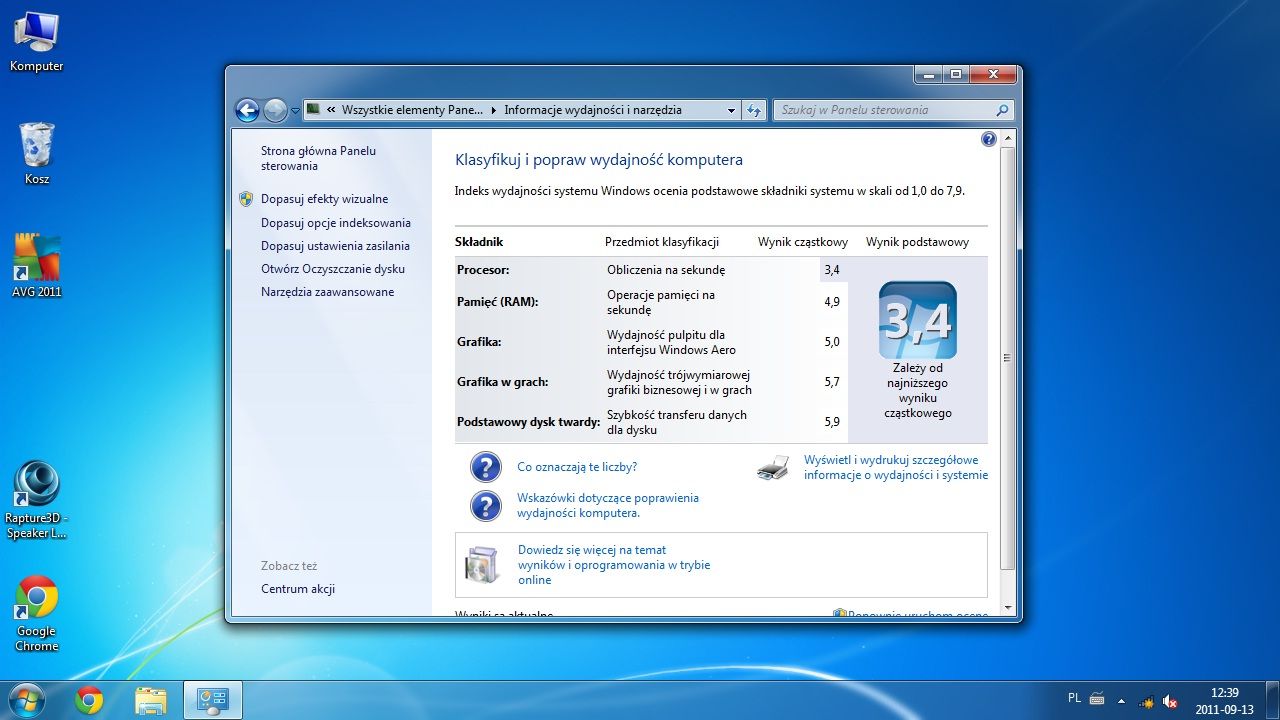The image size is (1280, 720).
Task: Click the window scrollbar up arrow
Action: (1007, 138)
